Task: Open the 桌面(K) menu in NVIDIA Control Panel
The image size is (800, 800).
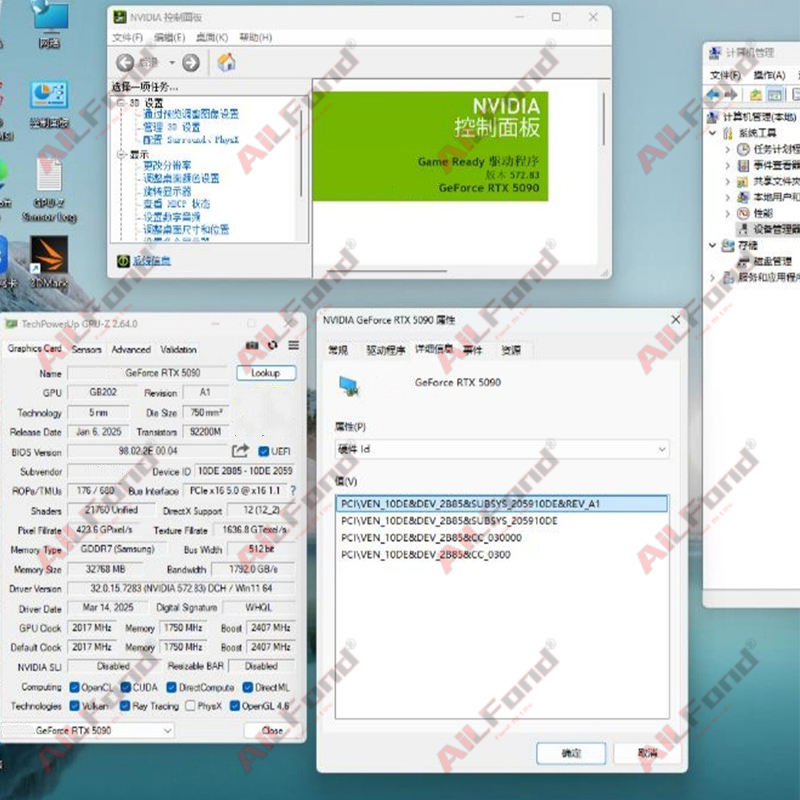Action: 212,37
